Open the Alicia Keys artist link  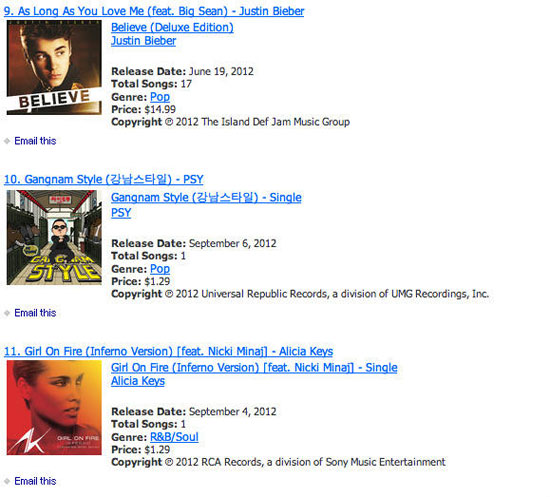coord(138,381)
